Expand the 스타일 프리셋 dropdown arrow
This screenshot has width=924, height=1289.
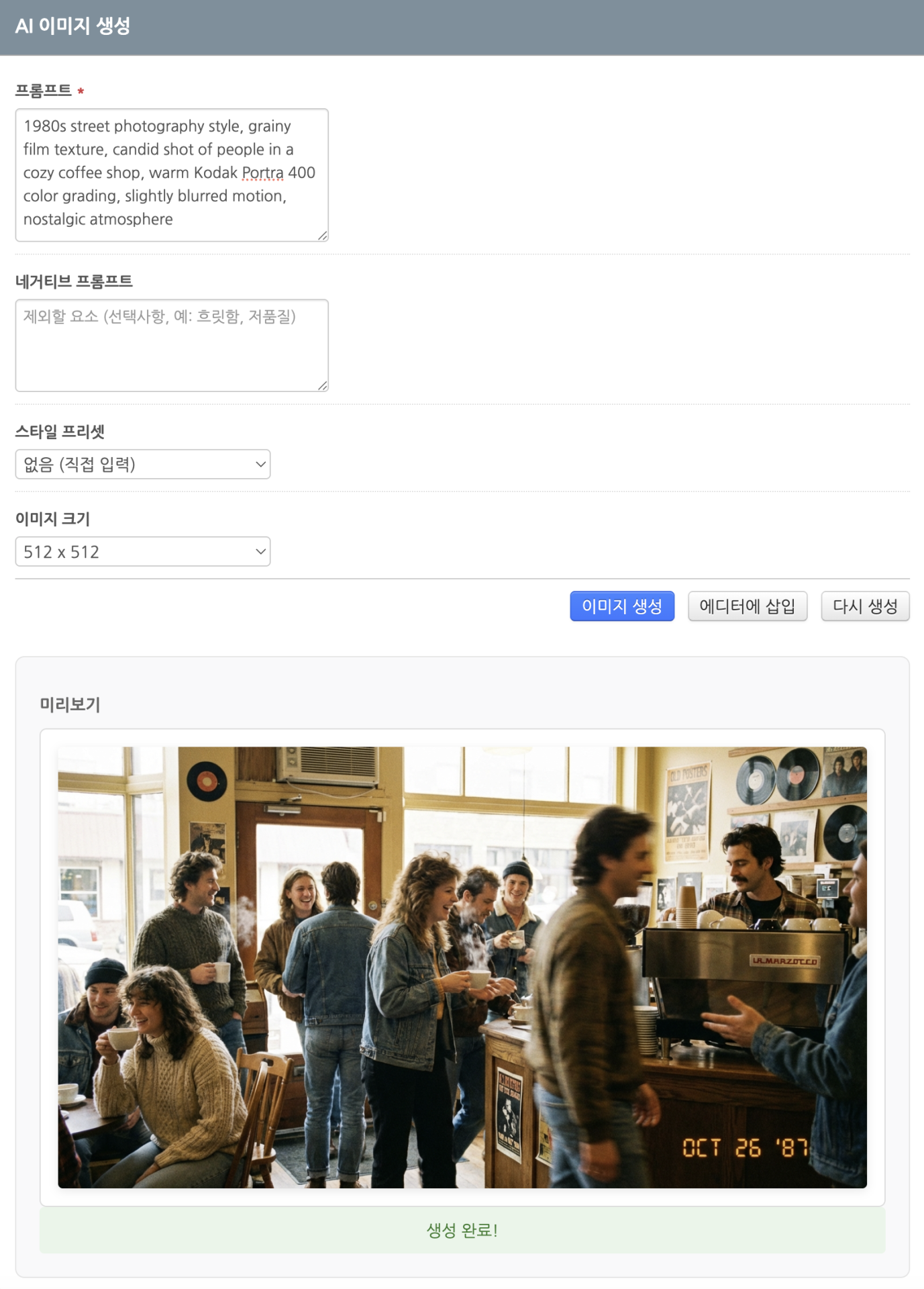tap(260, 465)
